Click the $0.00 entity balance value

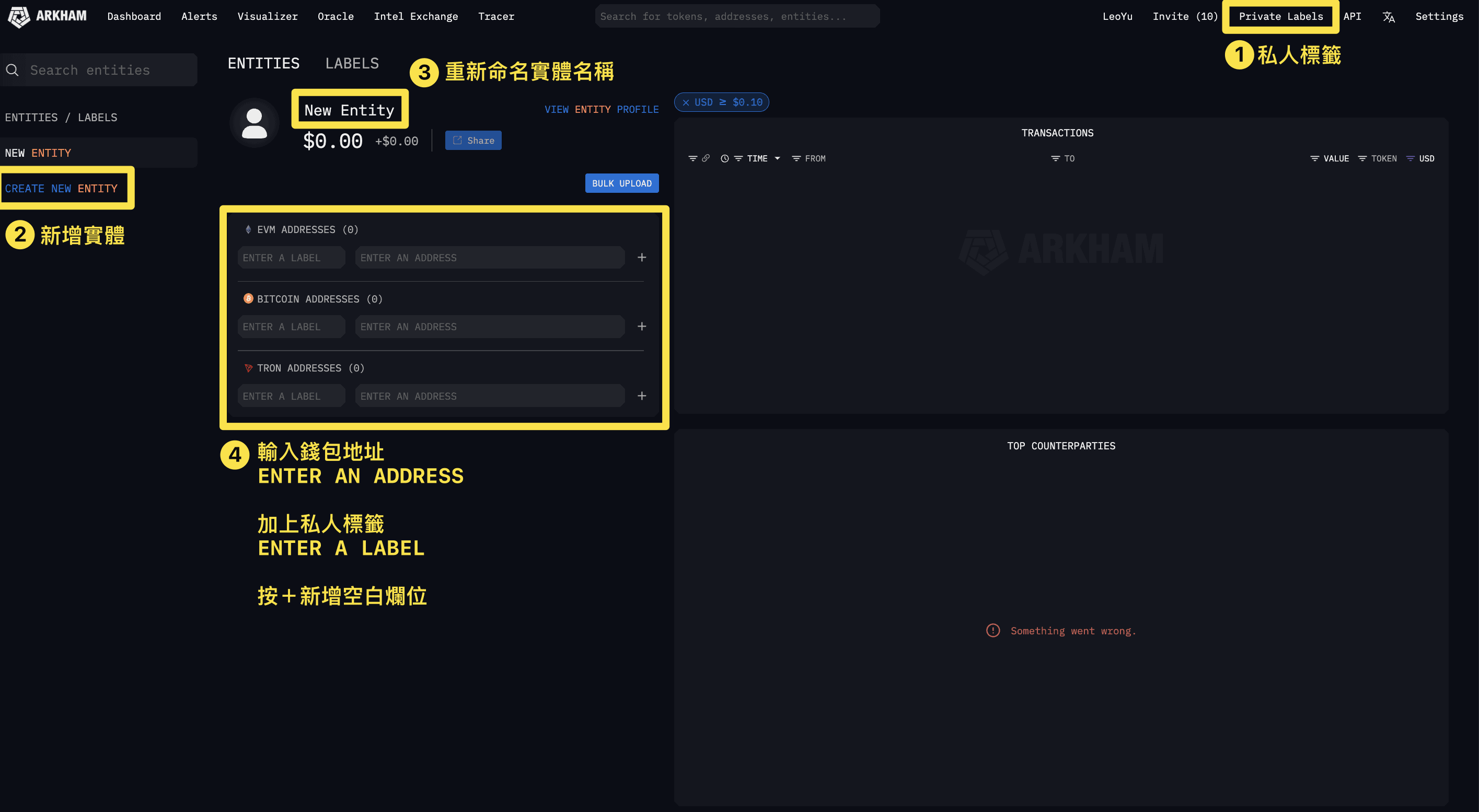(x=333, y=141)
